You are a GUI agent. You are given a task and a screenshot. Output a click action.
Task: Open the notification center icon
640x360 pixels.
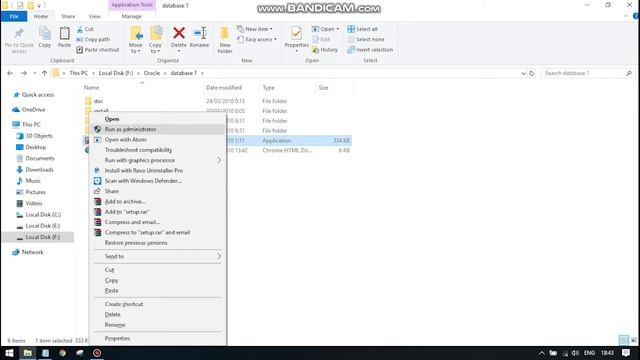[626, 353]
